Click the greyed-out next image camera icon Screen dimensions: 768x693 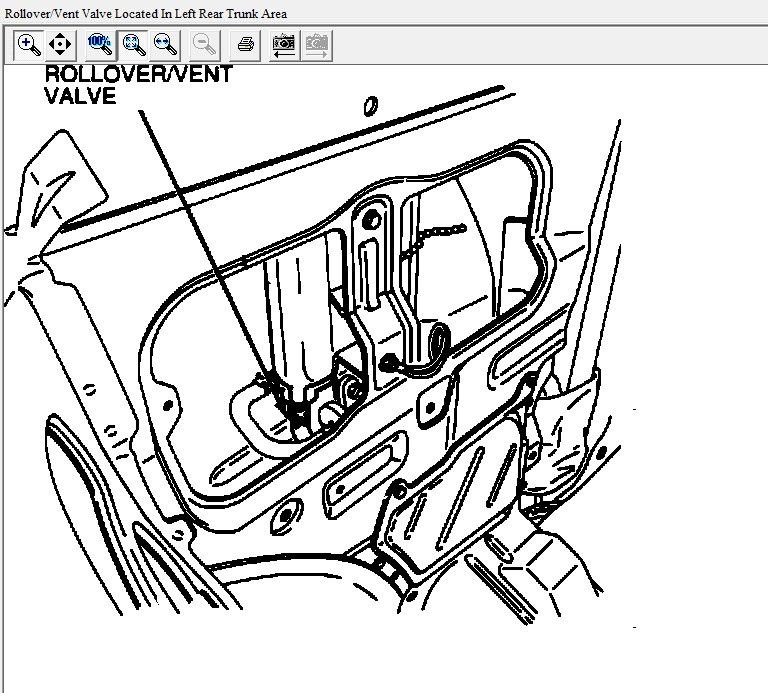[317, 44]
